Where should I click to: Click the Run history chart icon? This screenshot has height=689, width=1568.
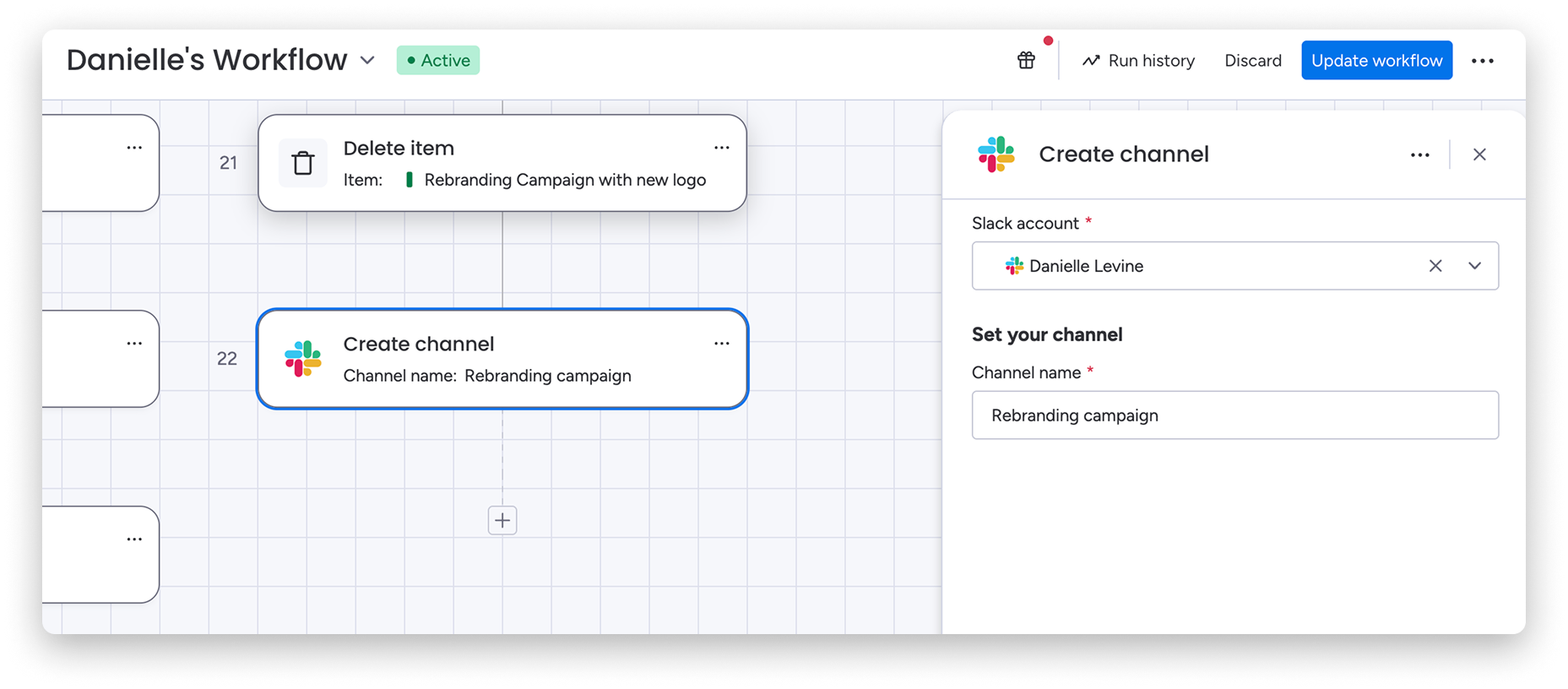[1091, 61]
